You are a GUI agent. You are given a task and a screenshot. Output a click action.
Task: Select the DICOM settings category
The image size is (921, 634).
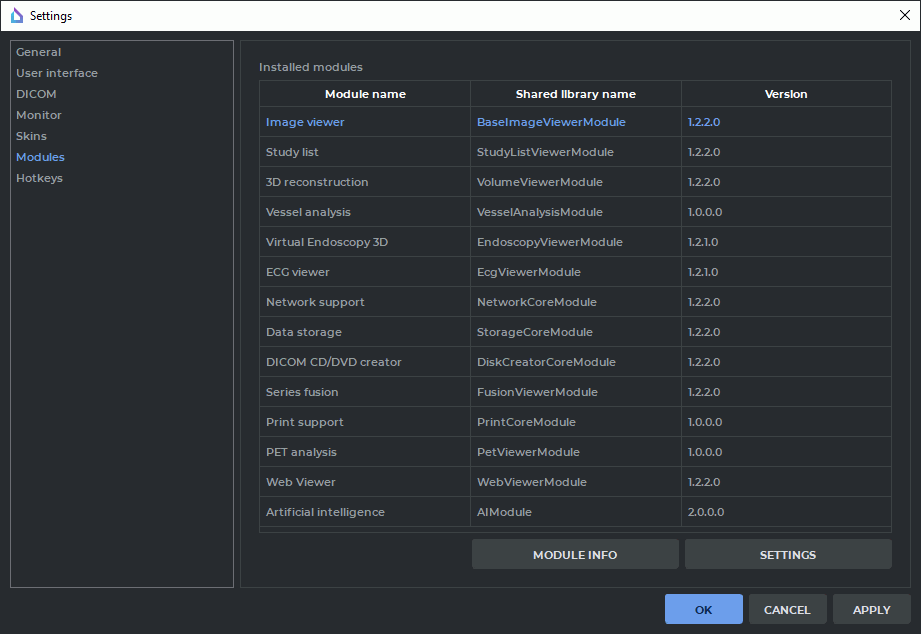click(x=36, y=94)
